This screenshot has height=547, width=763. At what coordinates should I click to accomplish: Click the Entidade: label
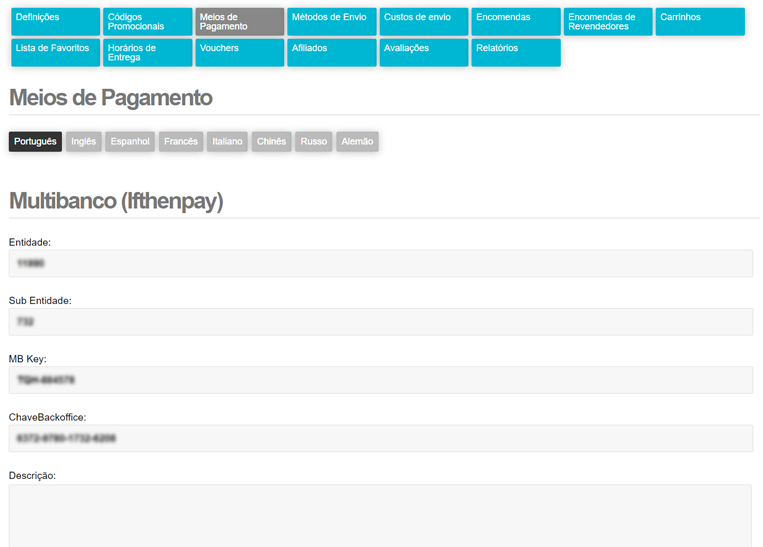[30, 242]
